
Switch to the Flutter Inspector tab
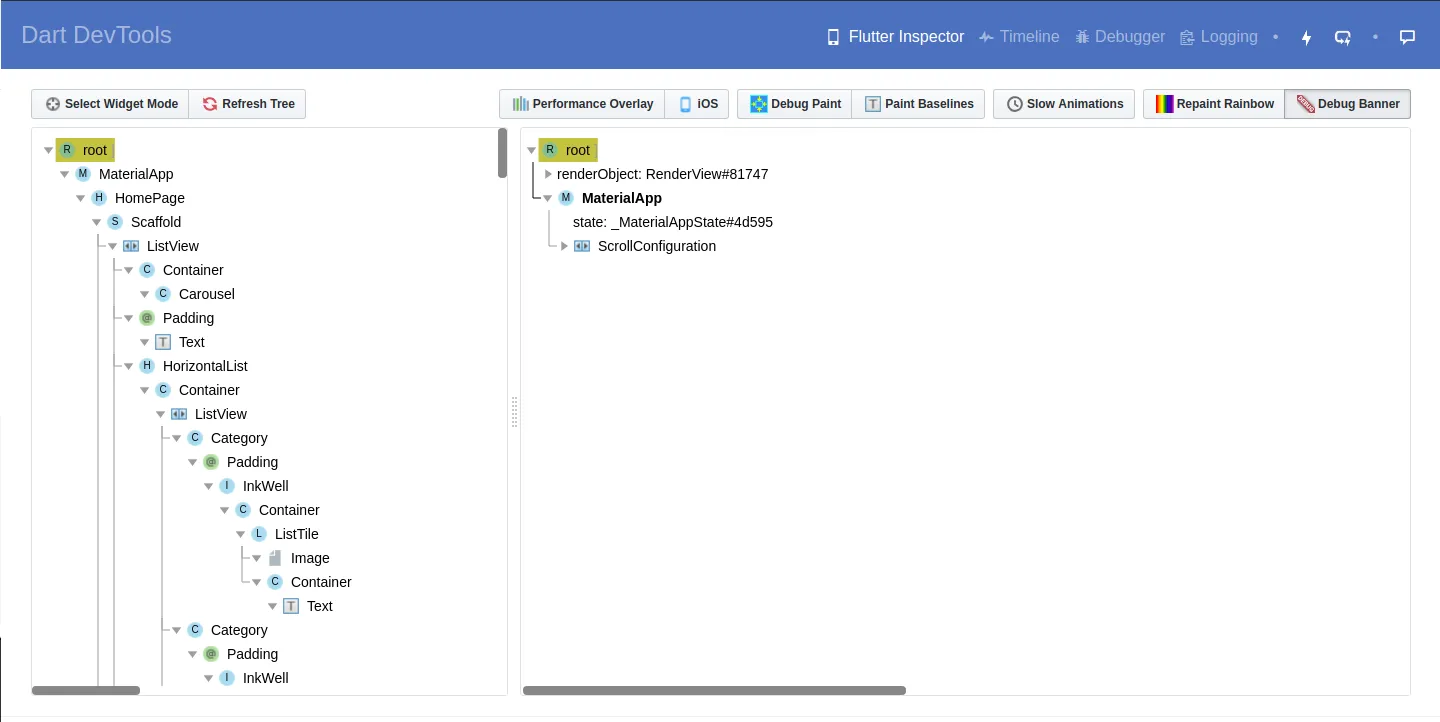(895, 36)
